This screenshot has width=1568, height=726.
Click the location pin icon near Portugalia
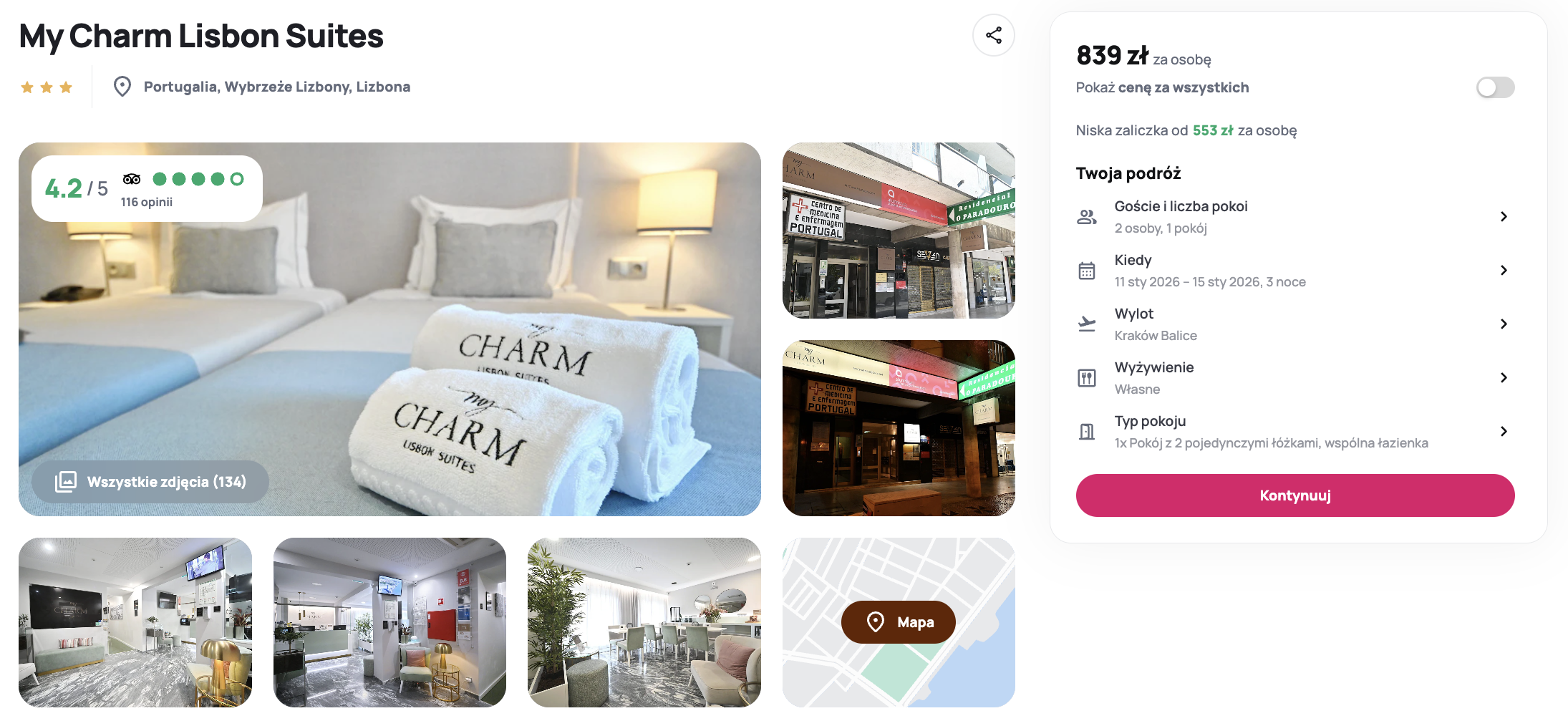[122, 87]
